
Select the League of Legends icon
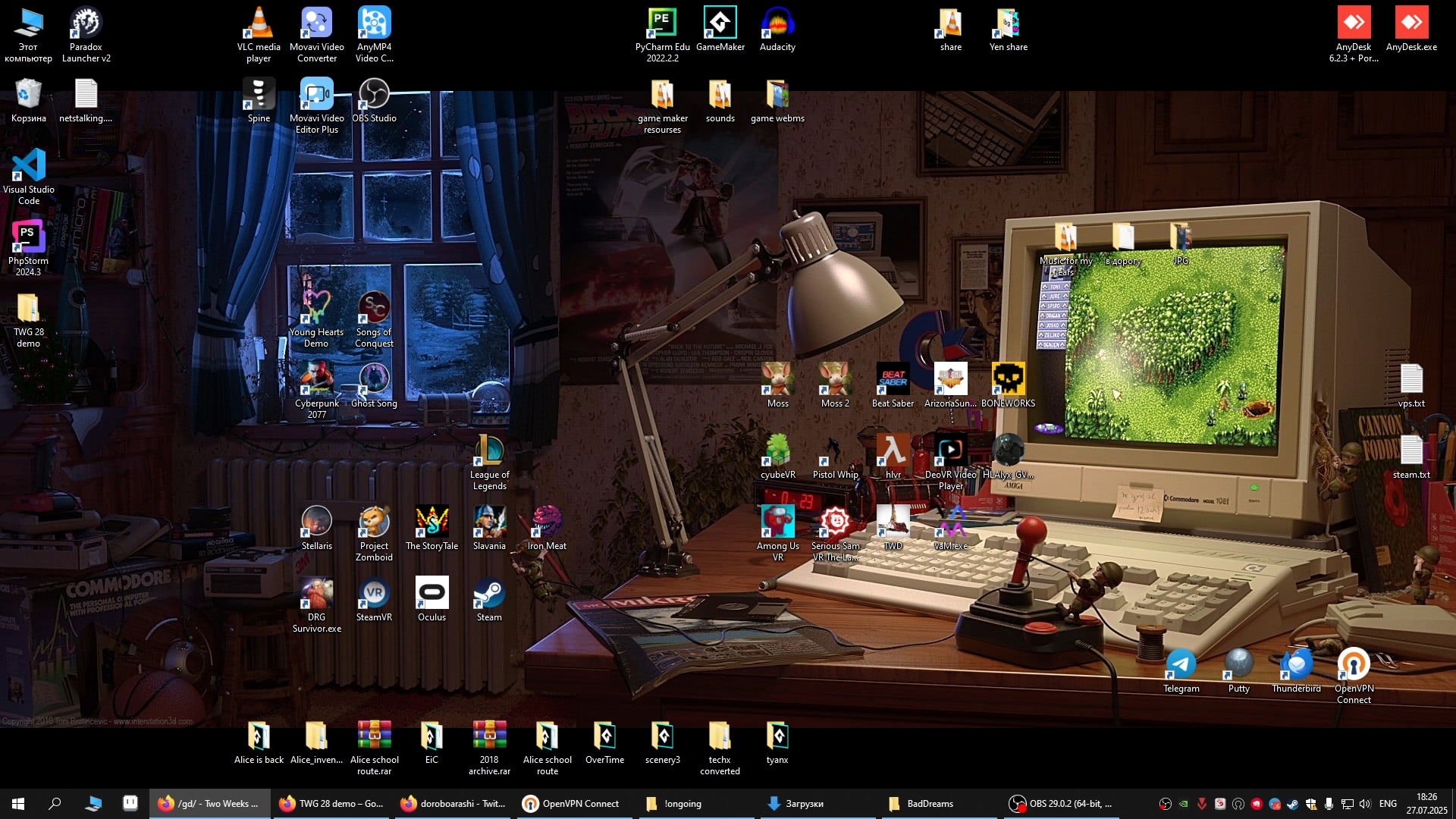tap(489, 451)
